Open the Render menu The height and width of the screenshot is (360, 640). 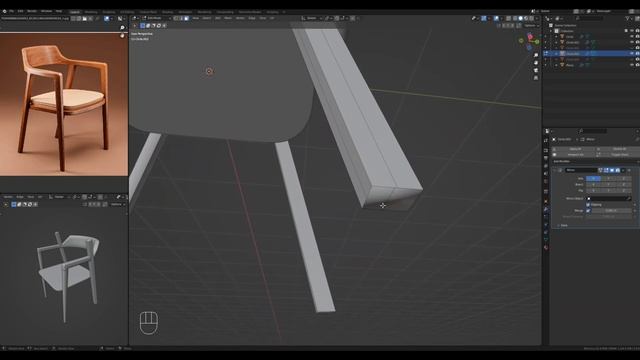(32, 11)
